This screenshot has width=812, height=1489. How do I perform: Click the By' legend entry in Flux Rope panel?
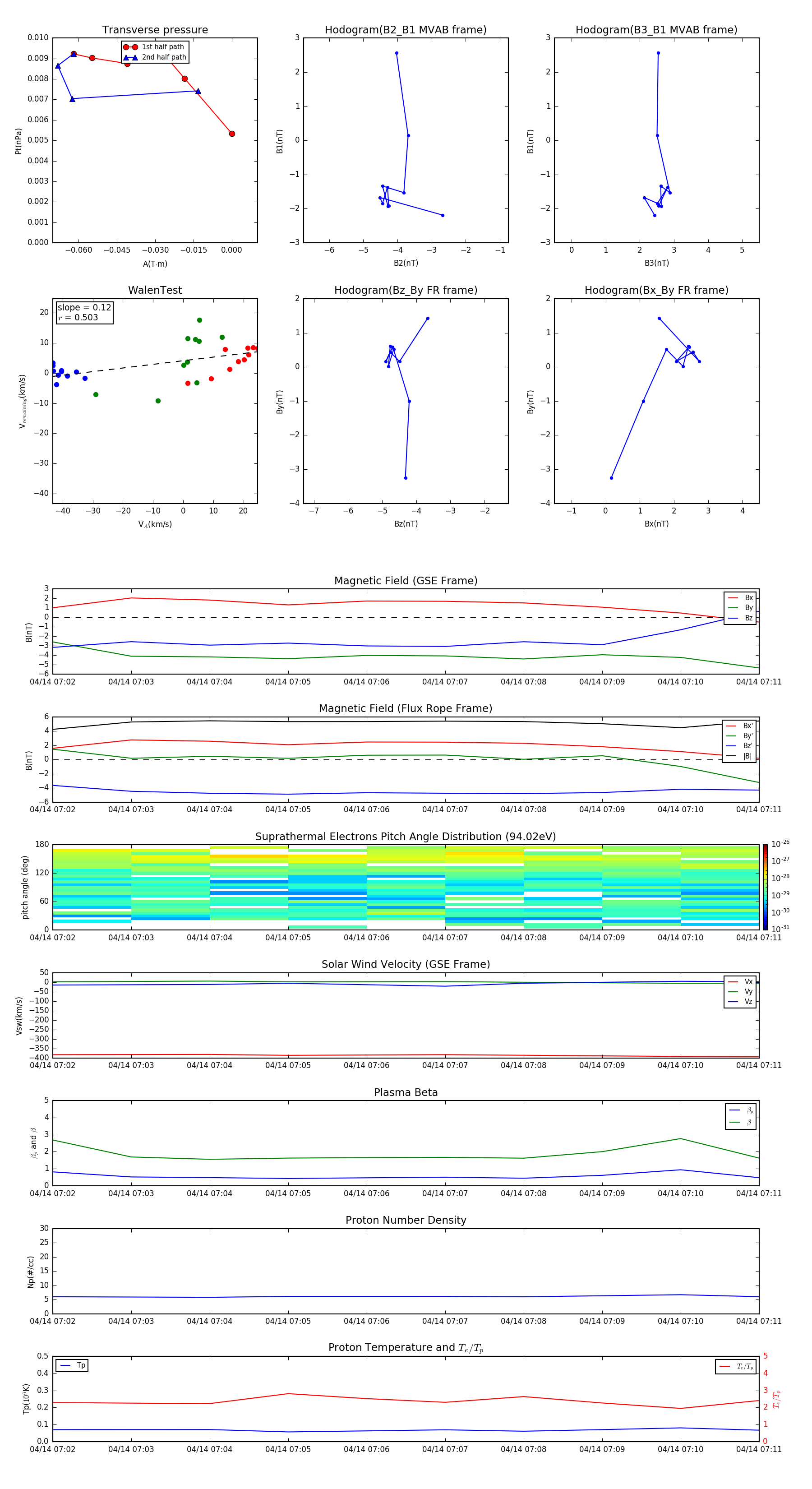tap(739, 736)
